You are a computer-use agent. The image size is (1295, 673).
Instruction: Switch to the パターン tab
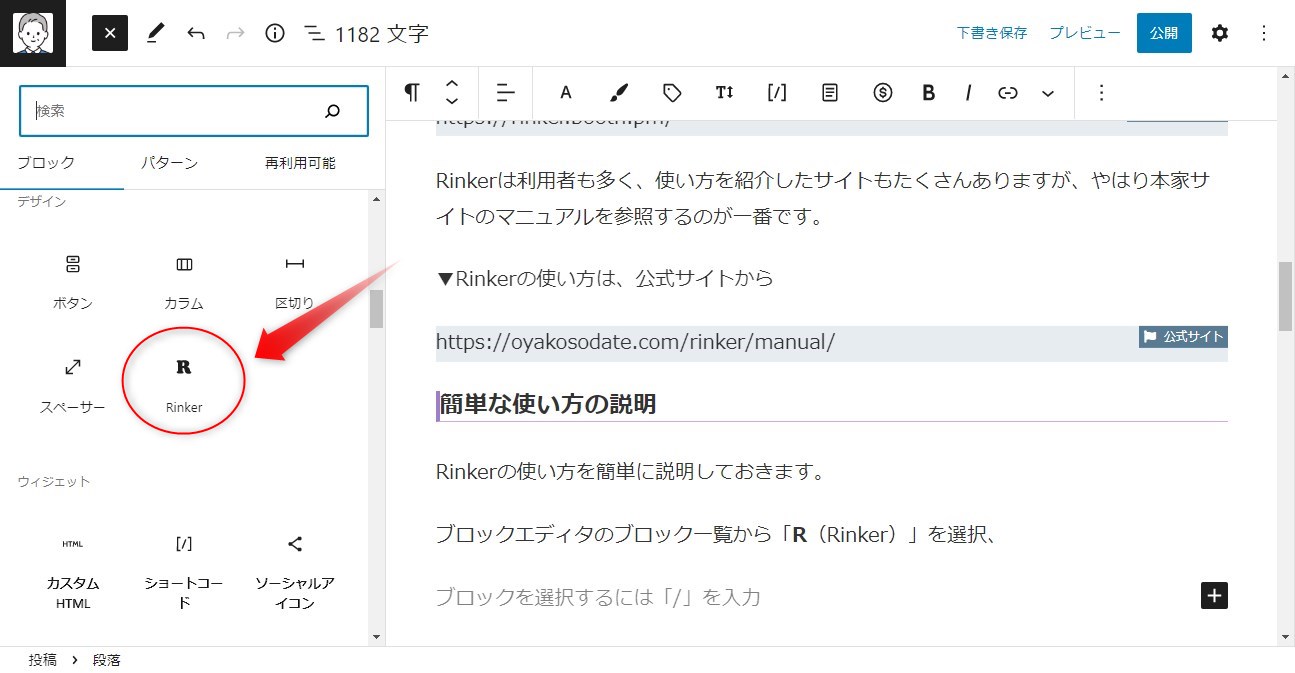tap(168, 162)
